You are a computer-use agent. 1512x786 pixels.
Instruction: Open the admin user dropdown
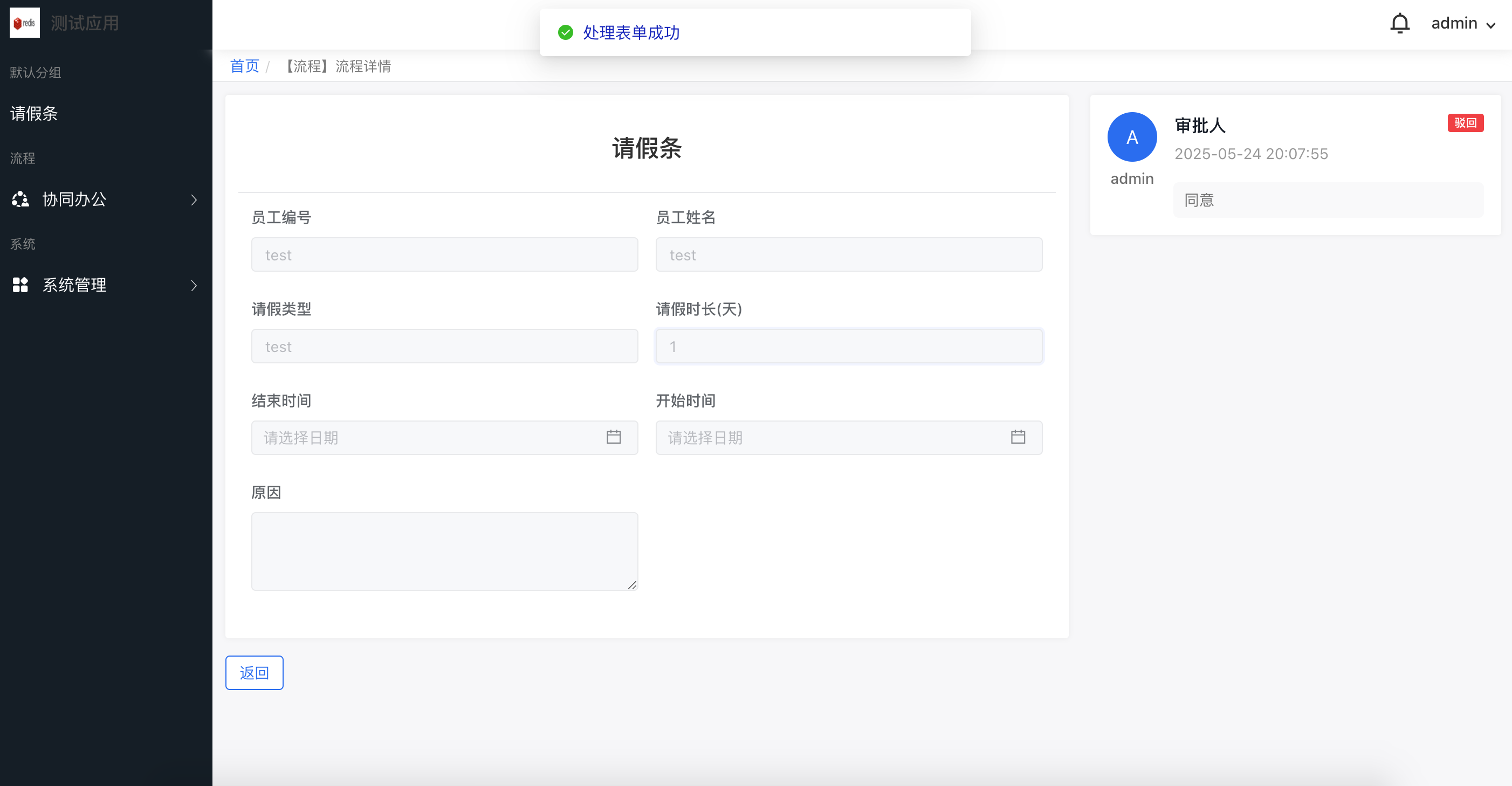[1463, 24]
